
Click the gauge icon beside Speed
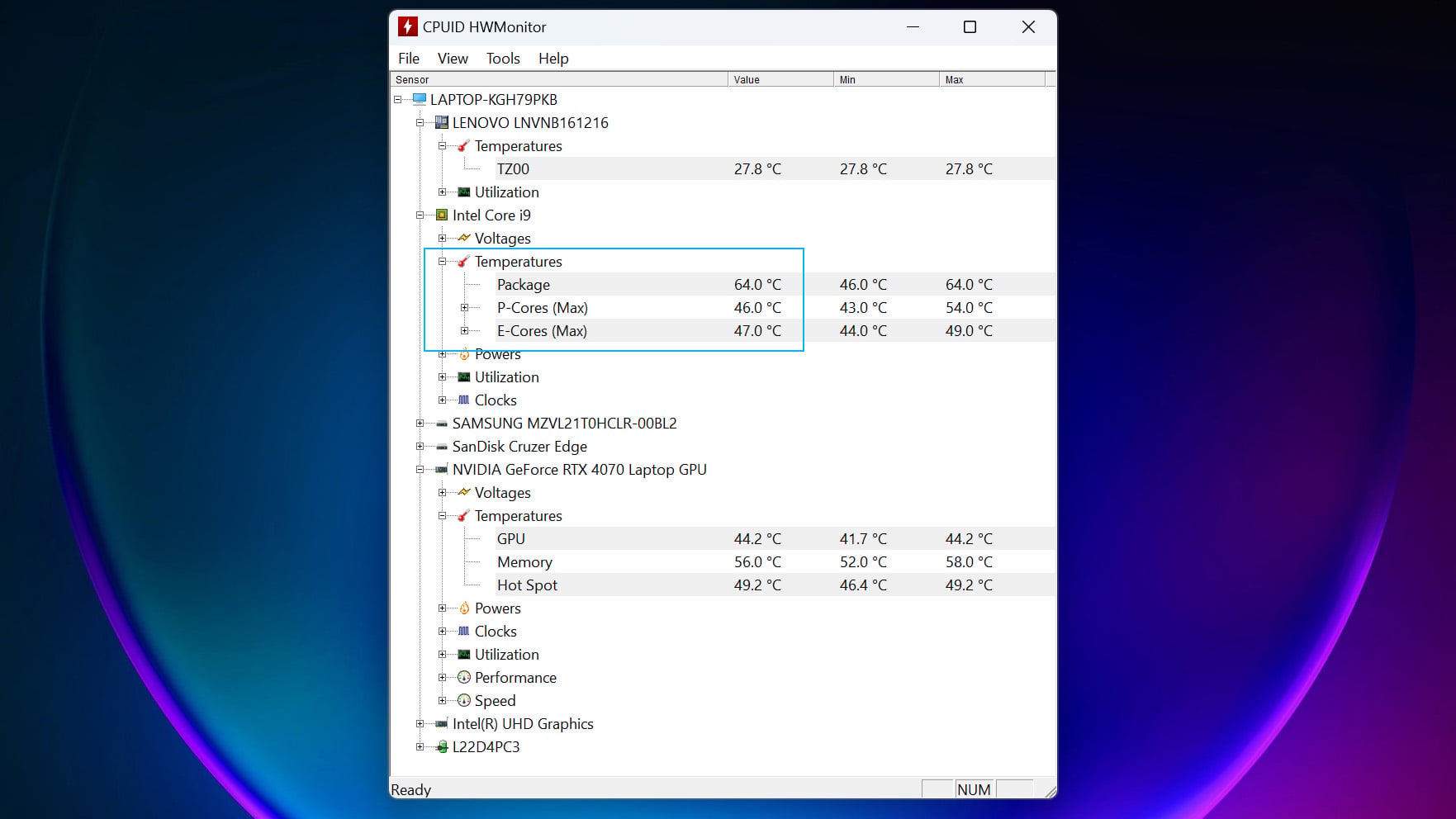464,700
